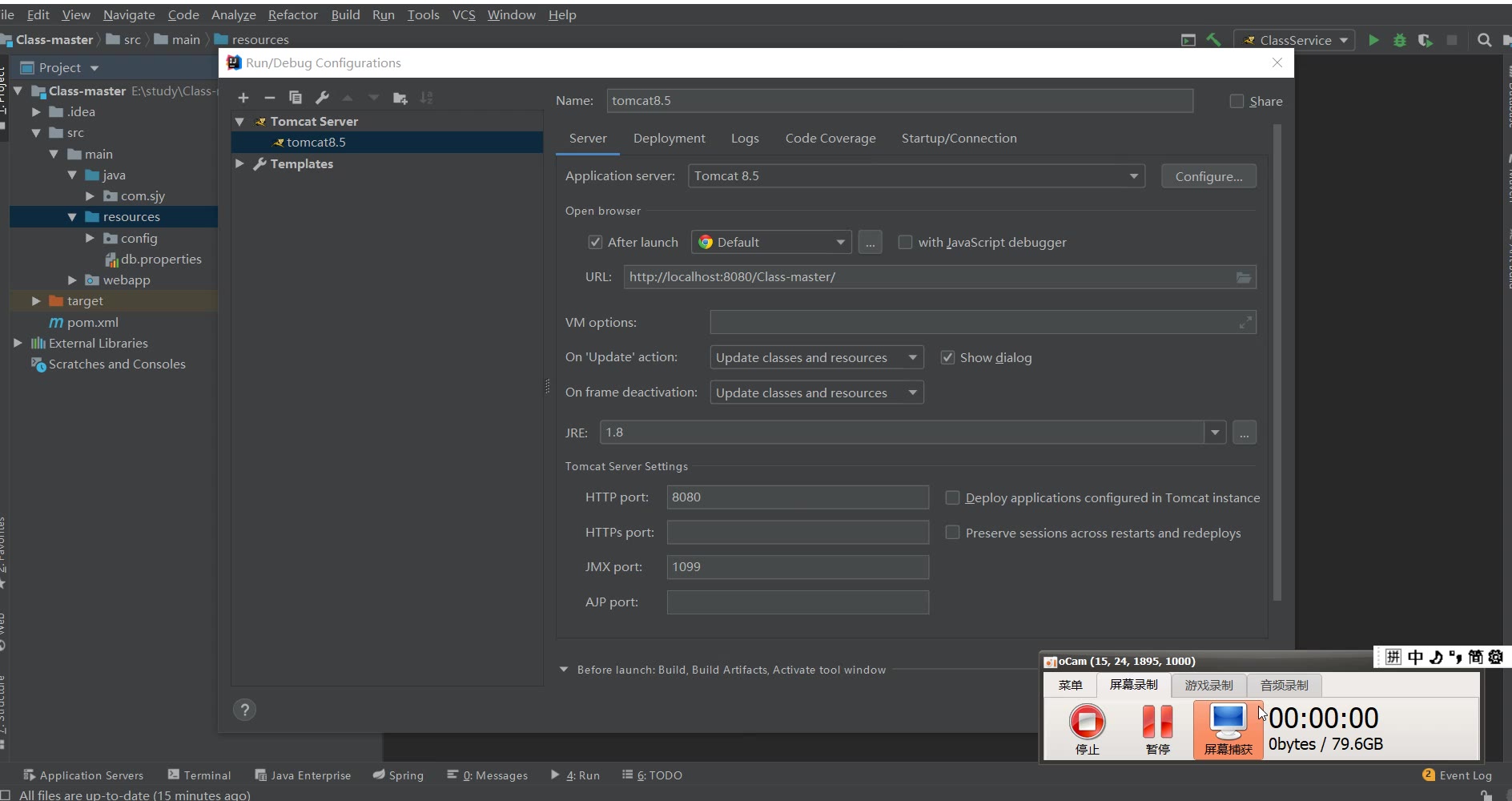Run ClassService with green play icon
This screenshot has height=801, width=1512.
(x=1374, y=40)
